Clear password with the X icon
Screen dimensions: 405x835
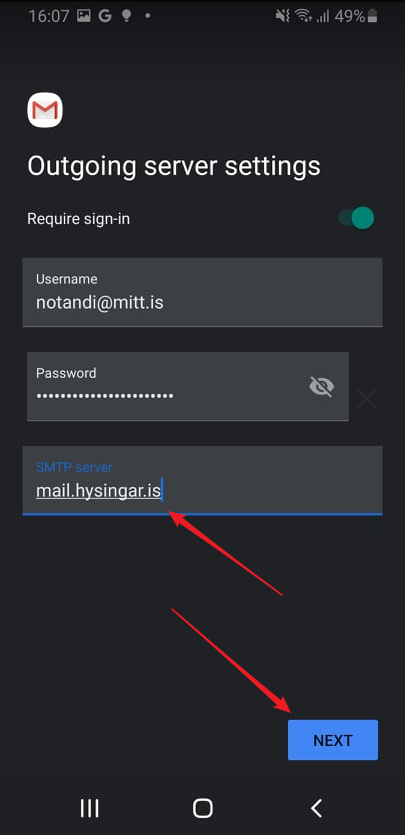coord(367,399)
